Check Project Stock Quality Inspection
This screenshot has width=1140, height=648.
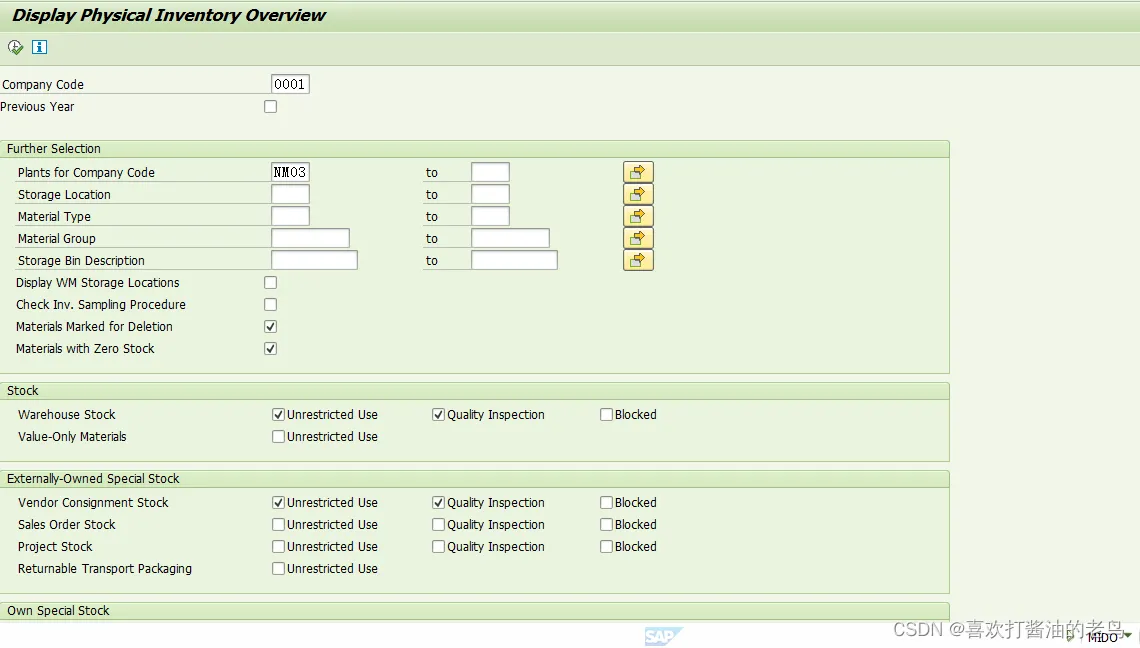coord(438,546)
